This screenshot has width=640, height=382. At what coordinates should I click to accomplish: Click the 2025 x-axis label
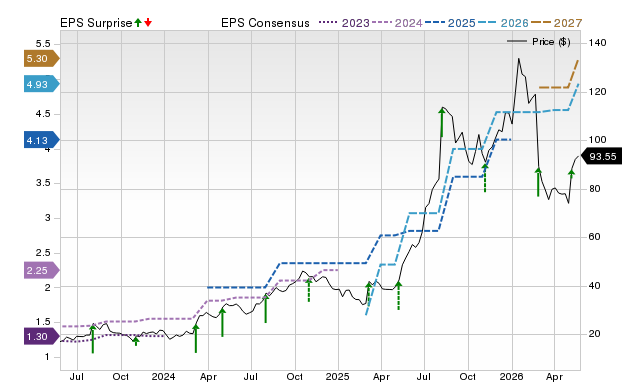point(337,376)
